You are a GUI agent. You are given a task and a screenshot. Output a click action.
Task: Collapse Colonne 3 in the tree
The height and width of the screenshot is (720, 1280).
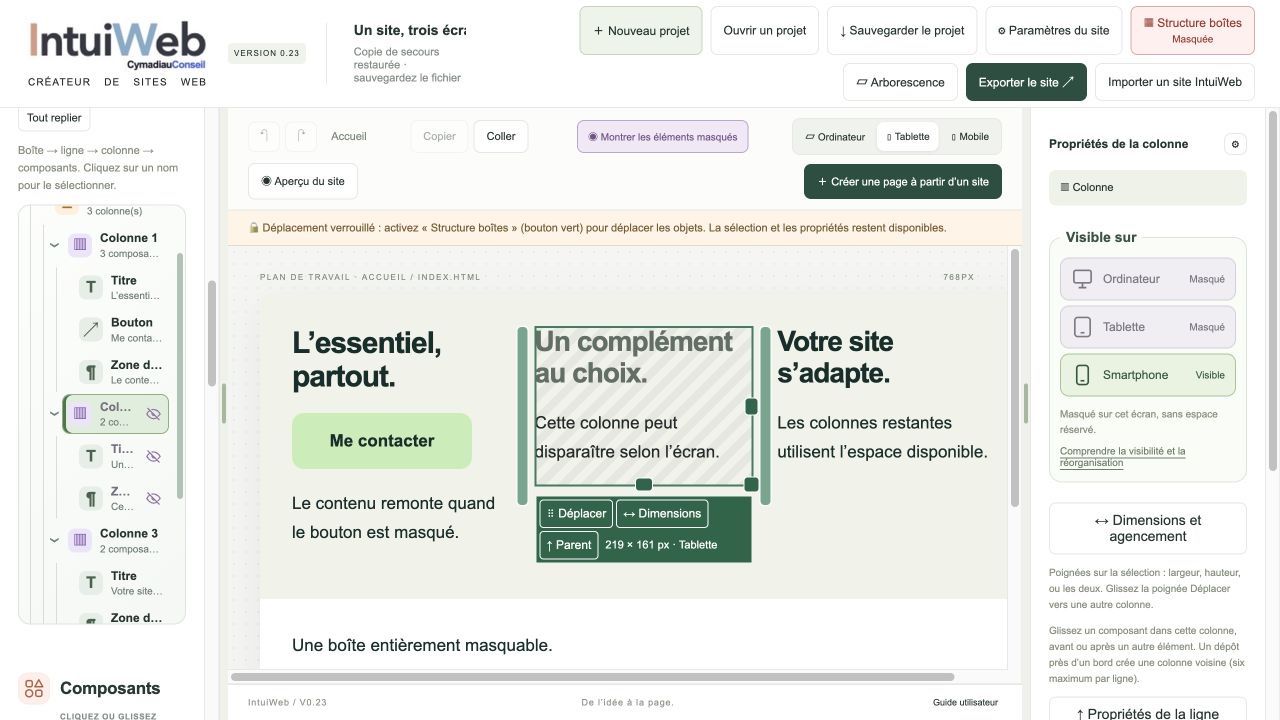pyautogui.click(x=54, y=540)
